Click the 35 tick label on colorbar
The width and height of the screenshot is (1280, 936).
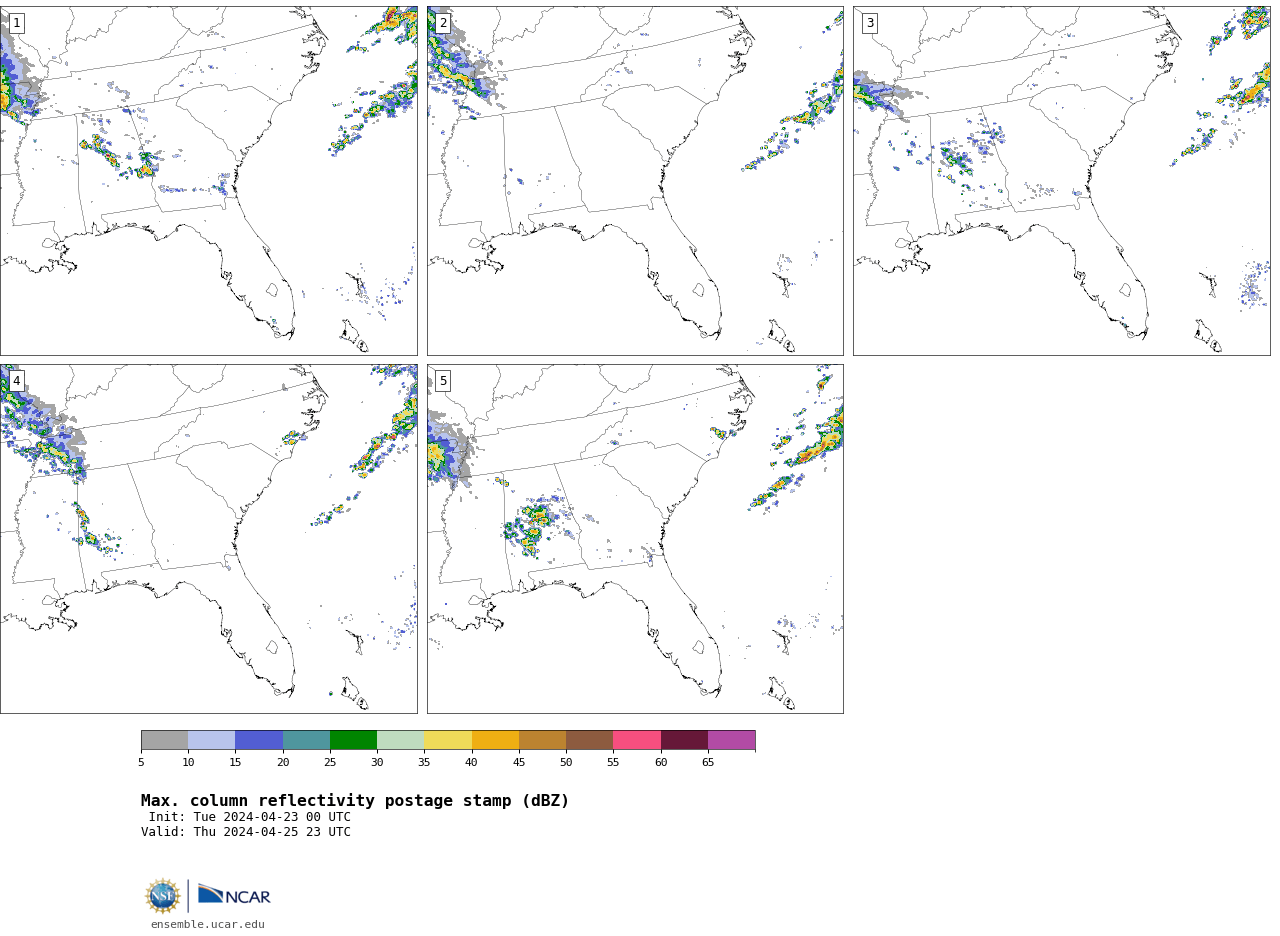click(x=424, y=763)
